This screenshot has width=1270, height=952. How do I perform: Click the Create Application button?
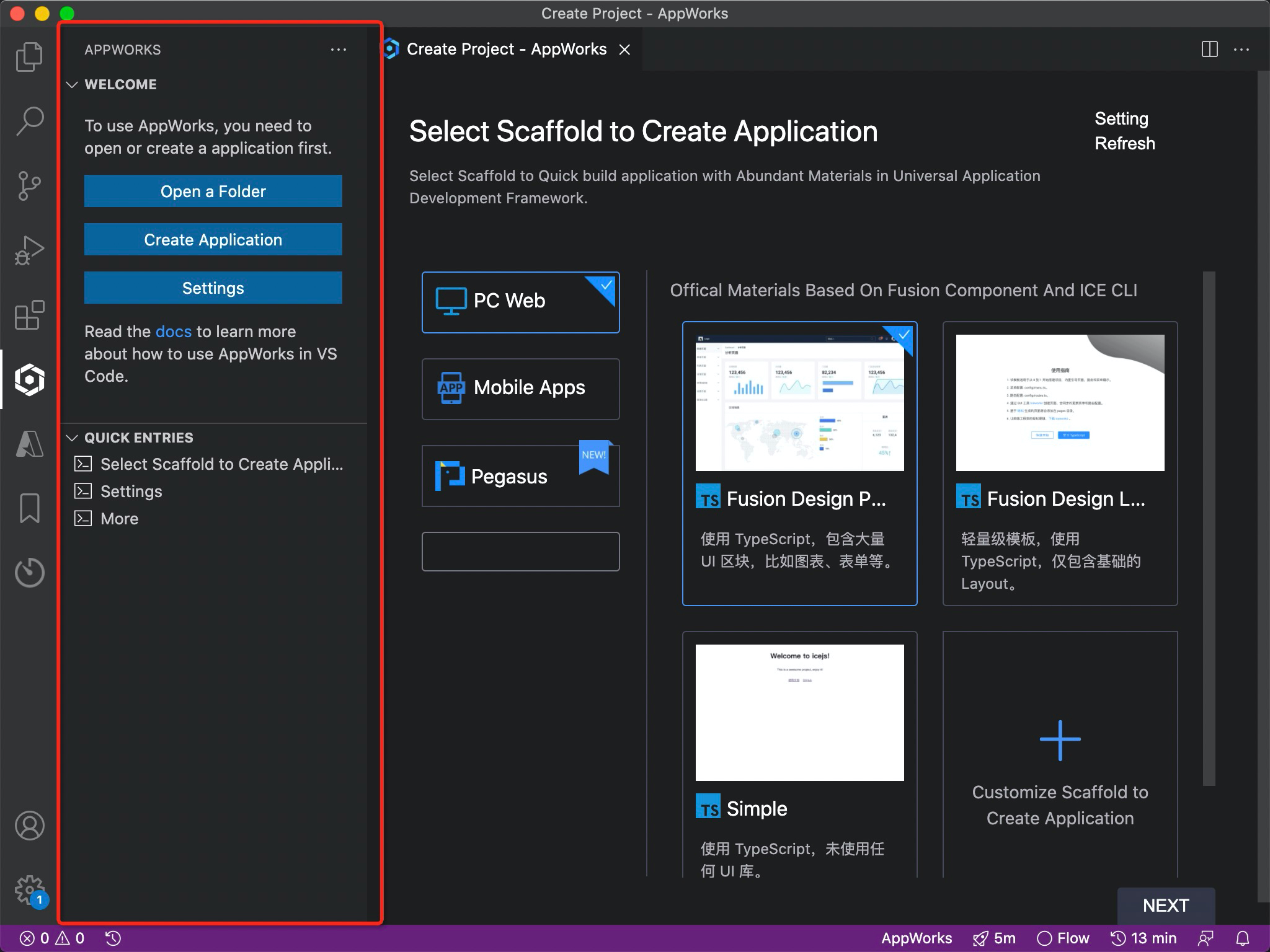213,239
